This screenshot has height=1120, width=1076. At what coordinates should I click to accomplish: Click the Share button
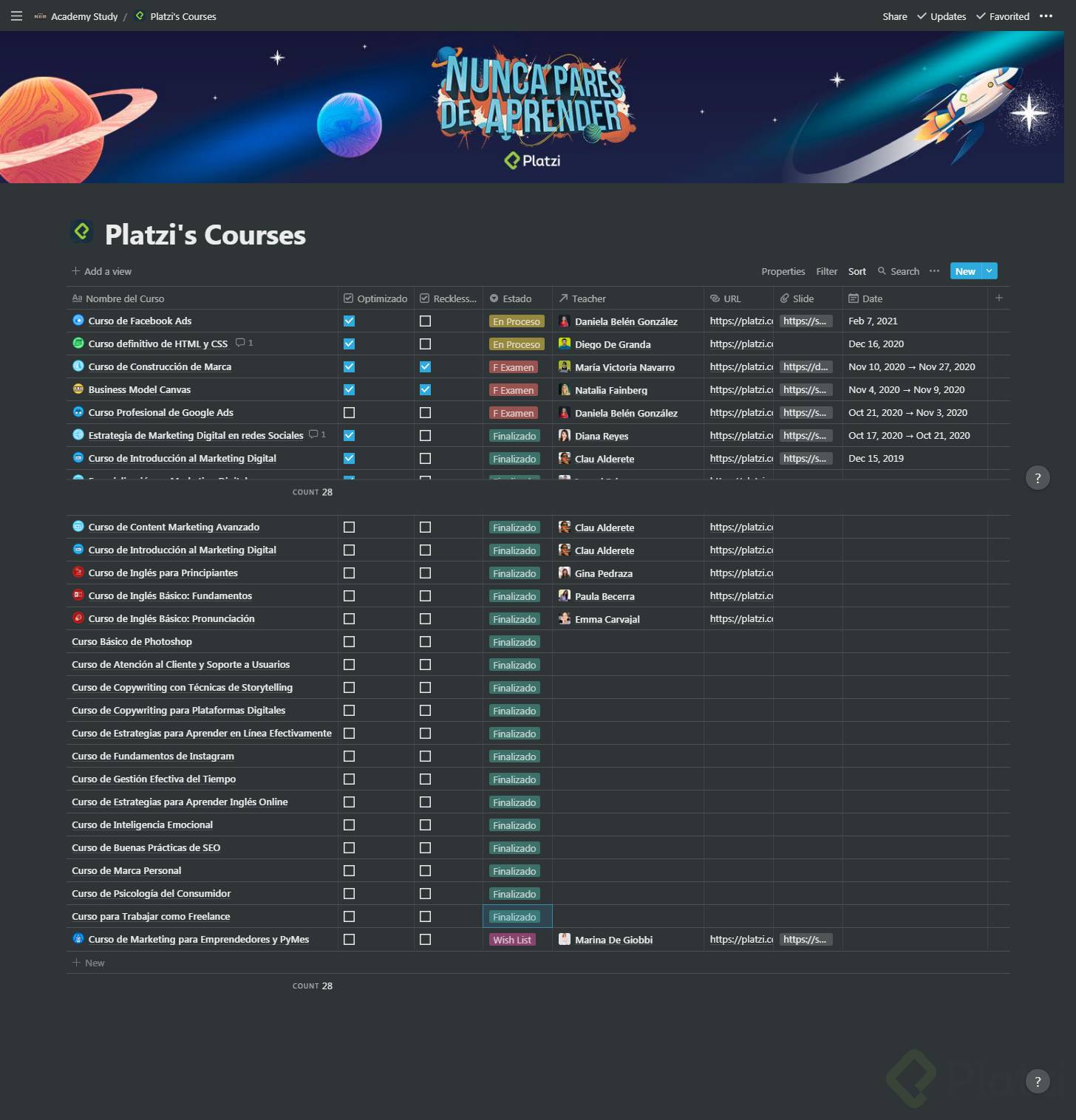click(x=894, y=16)
